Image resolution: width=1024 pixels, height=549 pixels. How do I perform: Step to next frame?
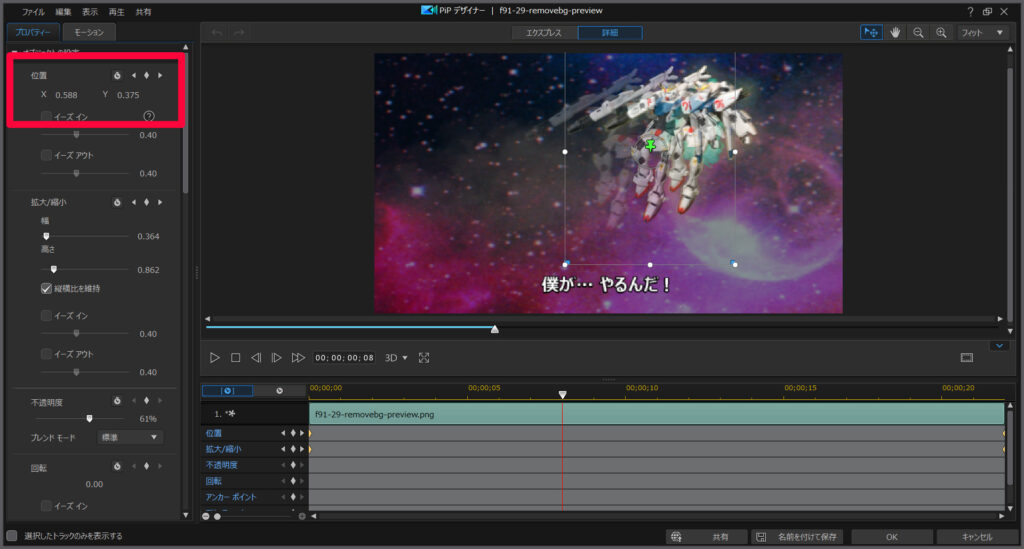coord(276,358)
